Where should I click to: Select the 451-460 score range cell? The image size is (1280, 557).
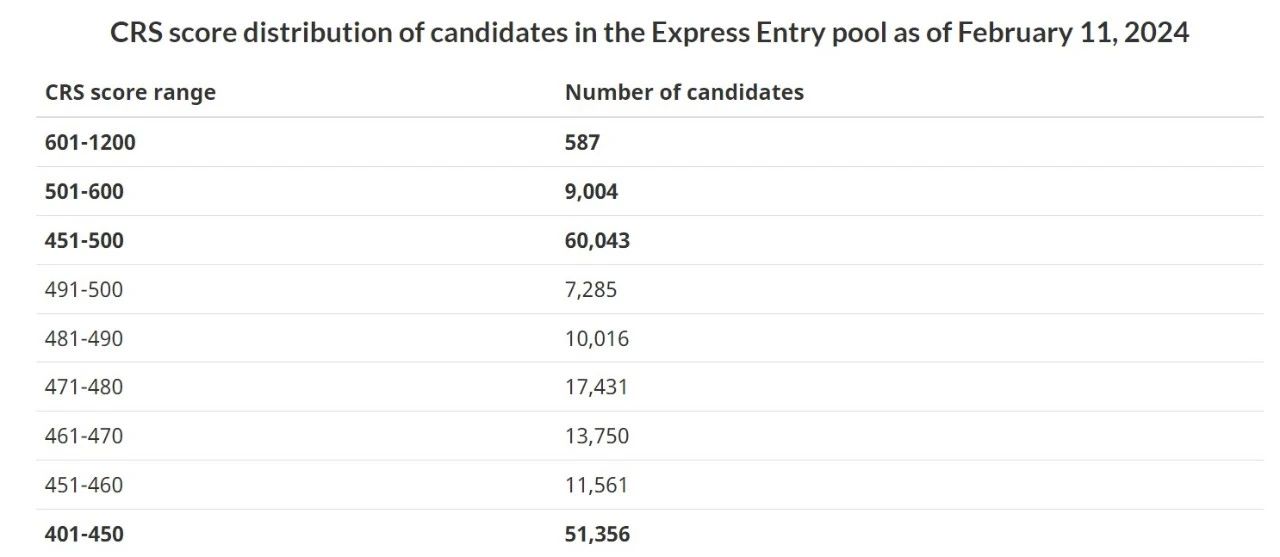(84, 485)
